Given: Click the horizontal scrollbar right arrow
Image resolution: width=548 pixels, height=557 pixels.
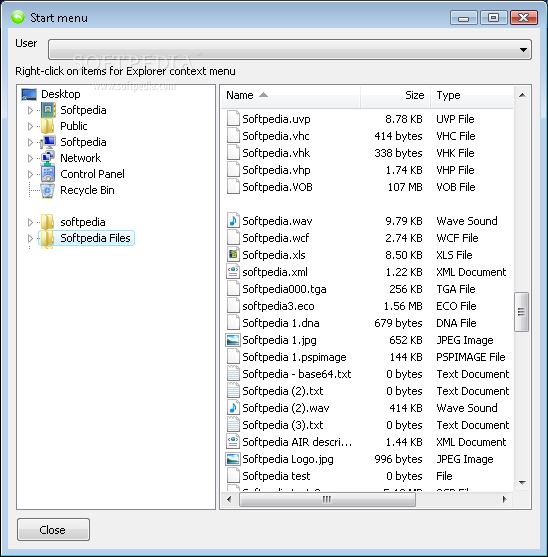Looking at the screenshot, I should [504, 499].
